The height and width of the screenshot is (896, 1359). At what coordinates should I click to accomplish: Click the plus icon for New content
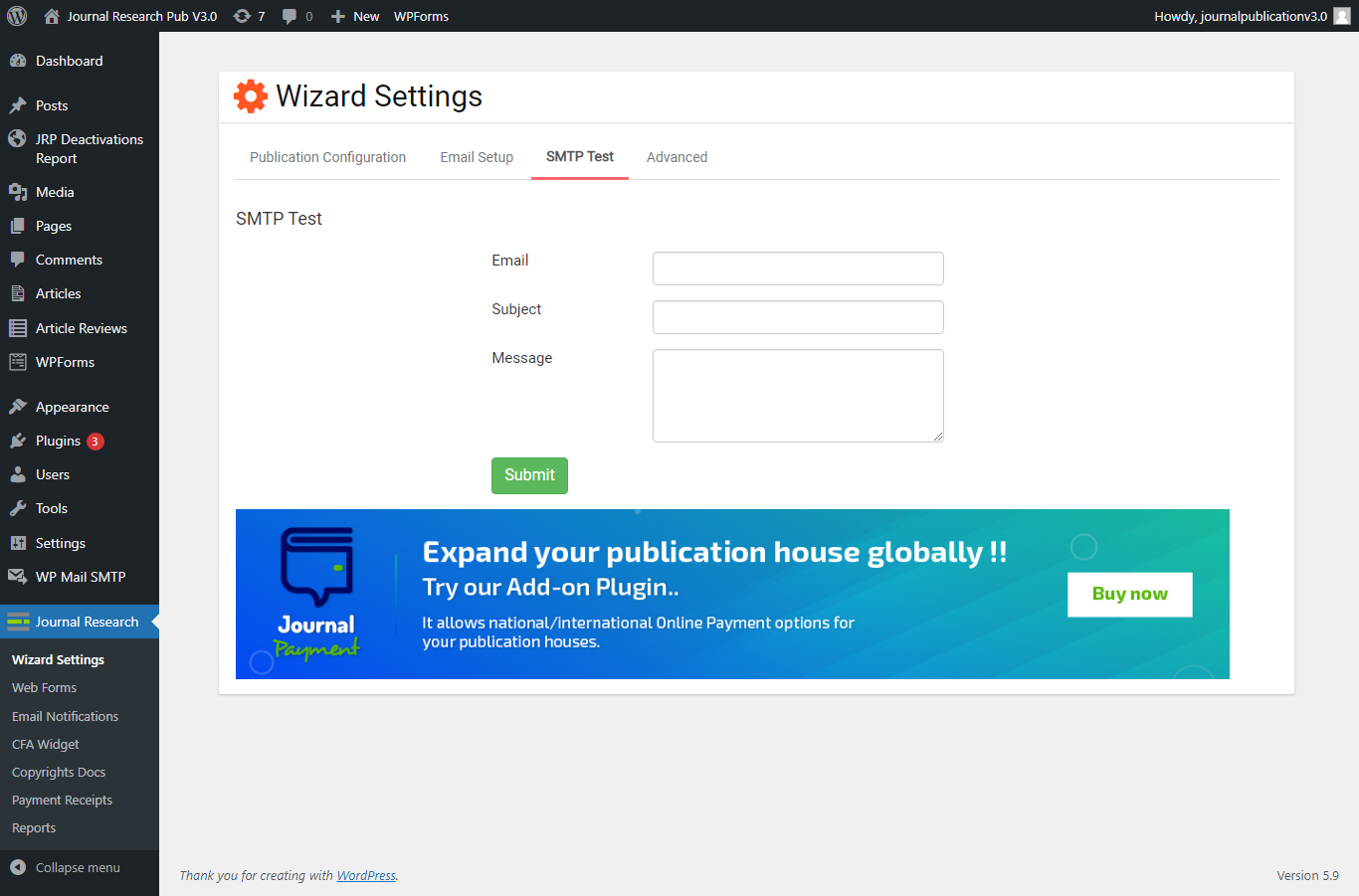[x=338, y=16]
